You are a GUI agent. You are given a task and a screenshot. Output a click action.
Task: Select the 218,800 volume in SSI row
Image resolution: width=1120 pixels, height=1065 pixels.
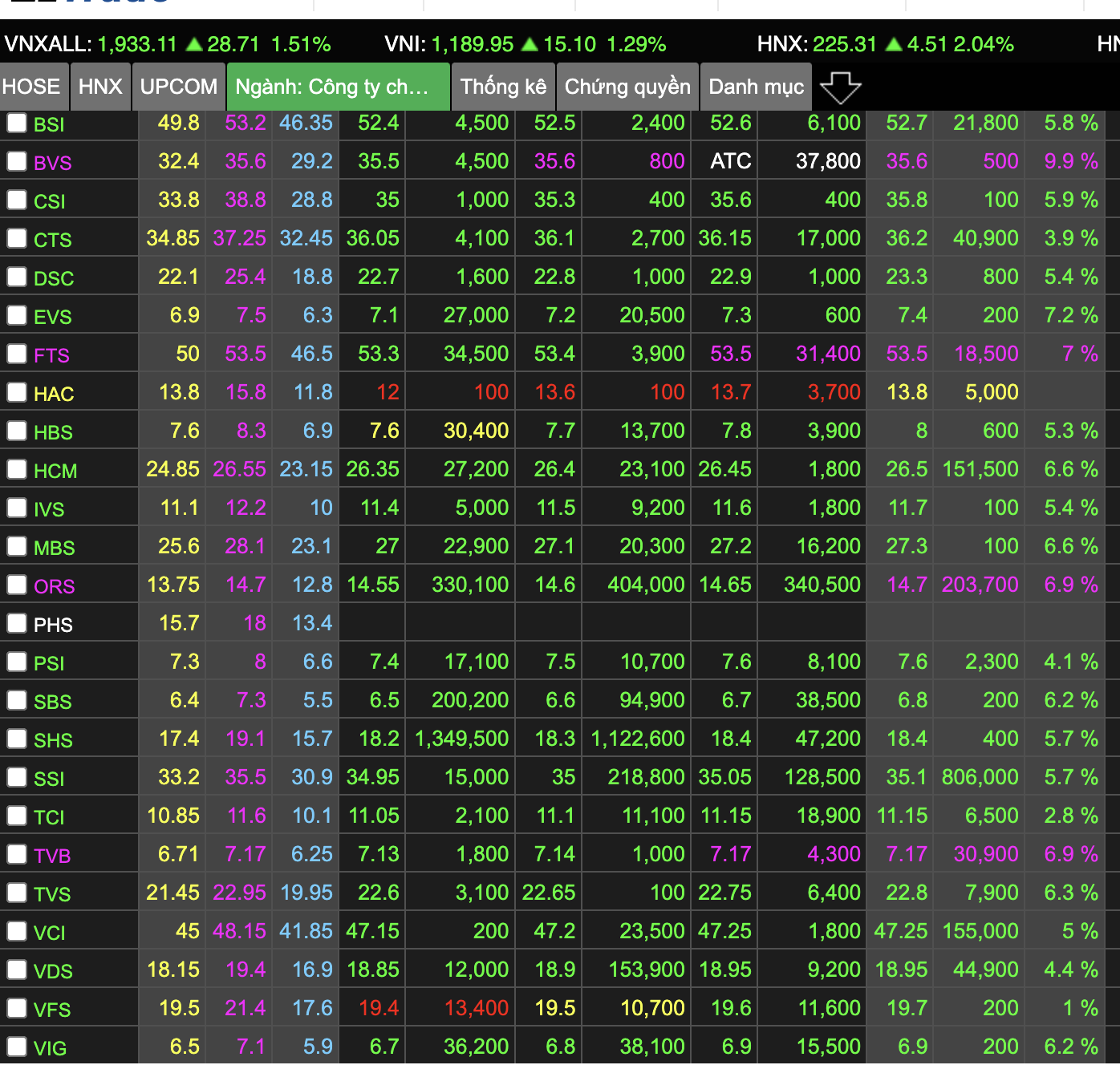[x=647, y=777]
